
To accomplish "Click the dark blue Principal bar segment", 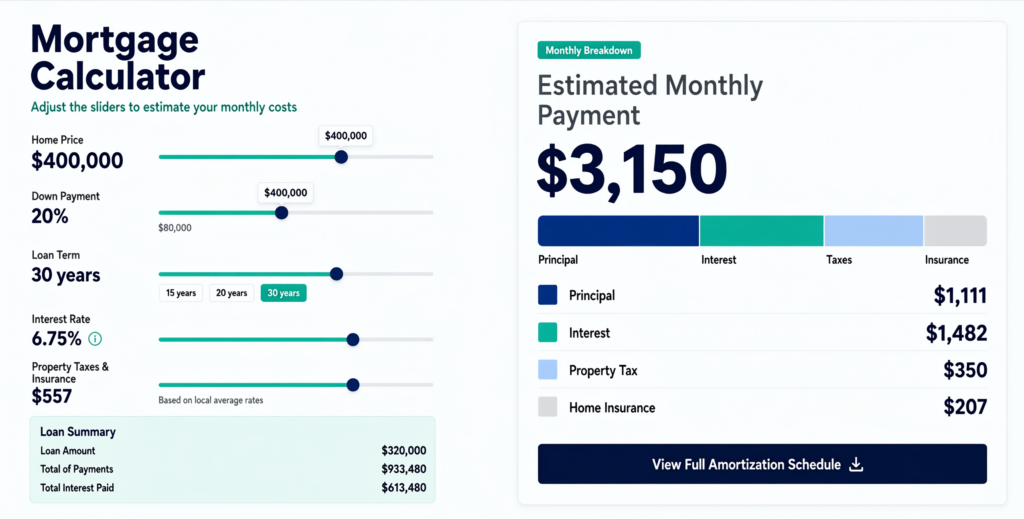I will coord(618,231).
